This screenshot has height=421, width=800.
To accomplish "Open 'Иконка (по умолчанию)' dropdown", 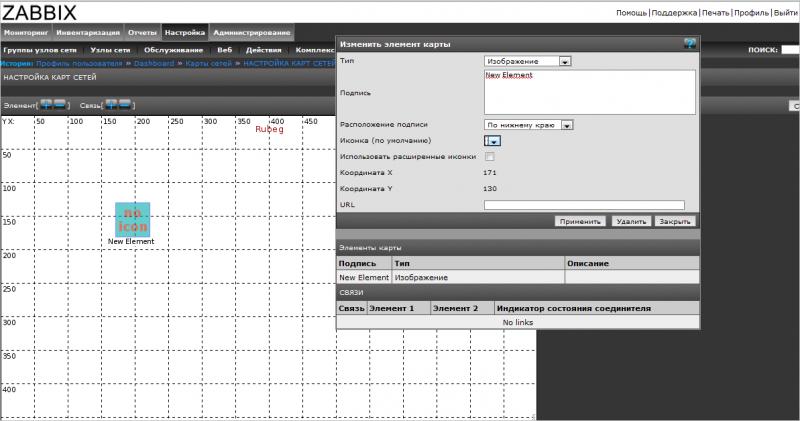I will tap(492, 141).
